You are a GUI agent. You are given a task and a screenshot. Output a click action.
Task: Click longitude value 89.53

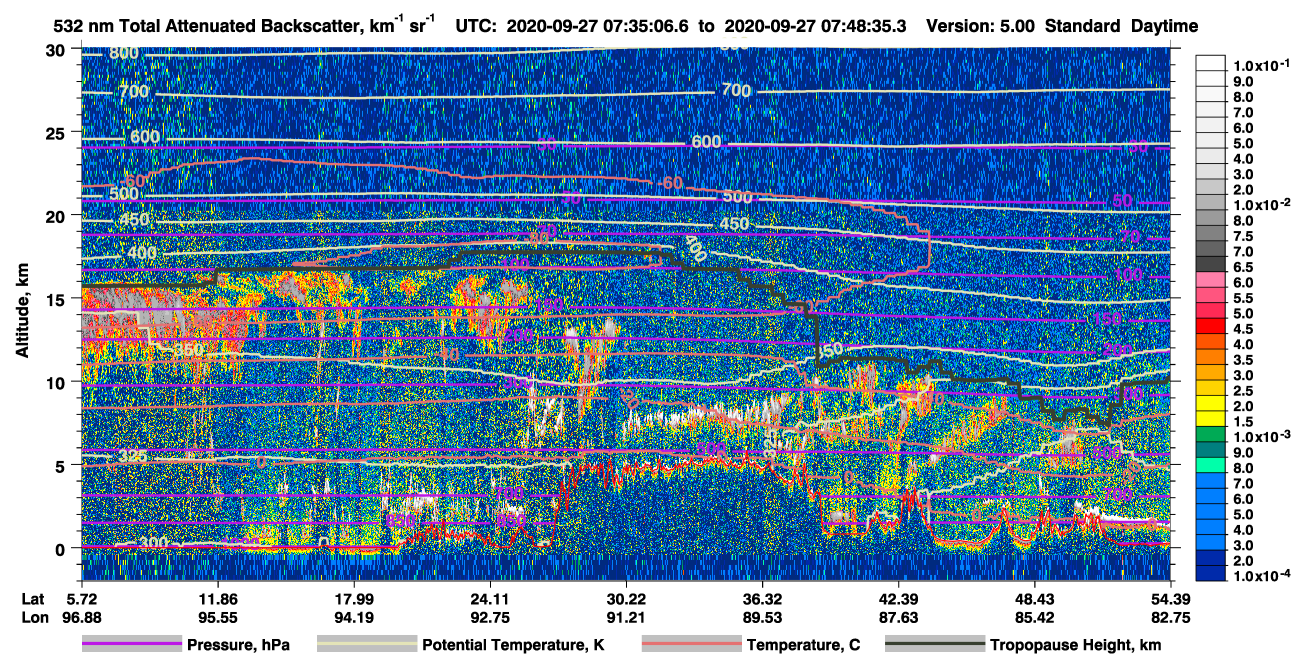[762, 617]
